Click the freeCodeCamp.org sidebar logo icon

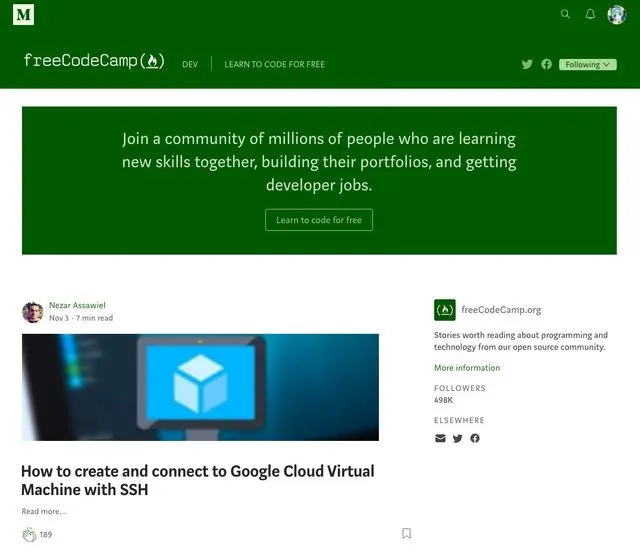click(x=444, y=310)
